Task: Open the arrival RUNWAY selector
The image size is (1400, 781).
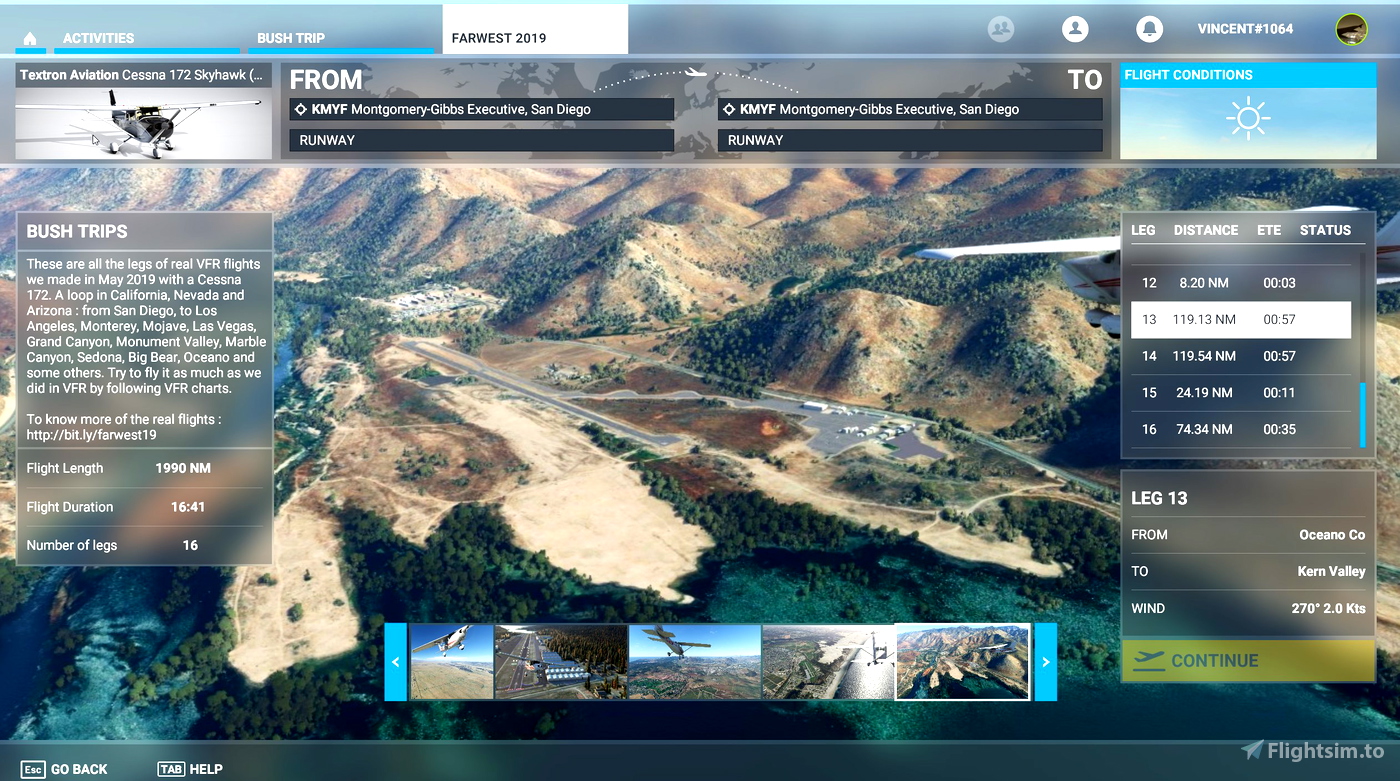Action: click(910, 140)
